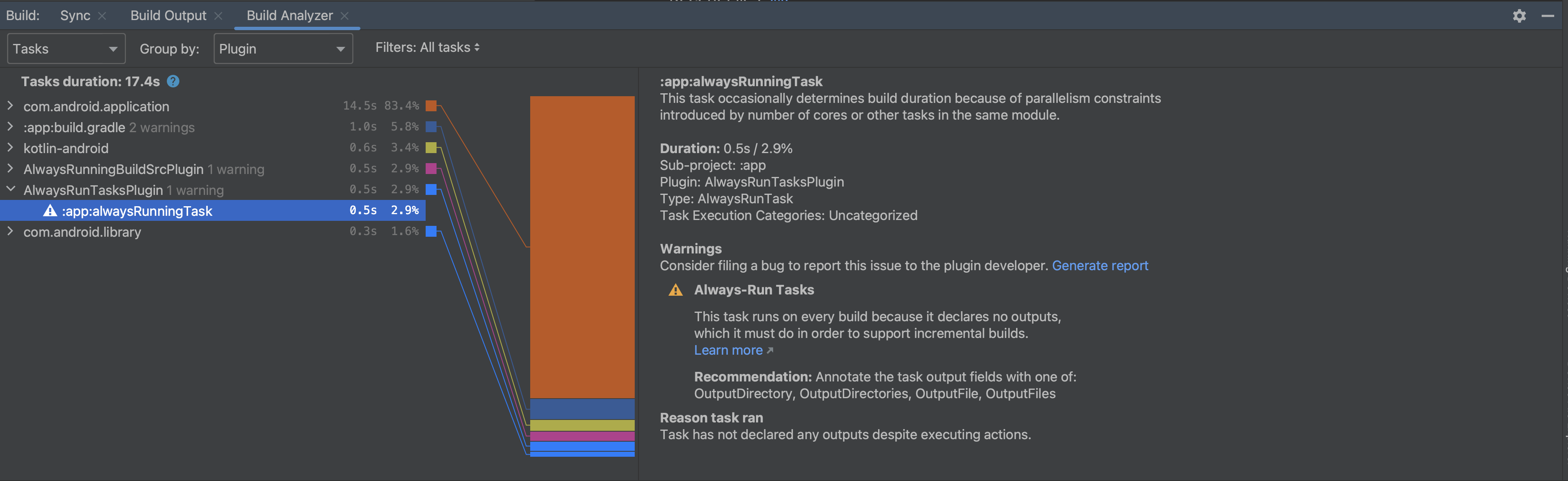Open the Build tool window settings gear
Viewport: 1568px width, 481px height.
point(1519,16)
